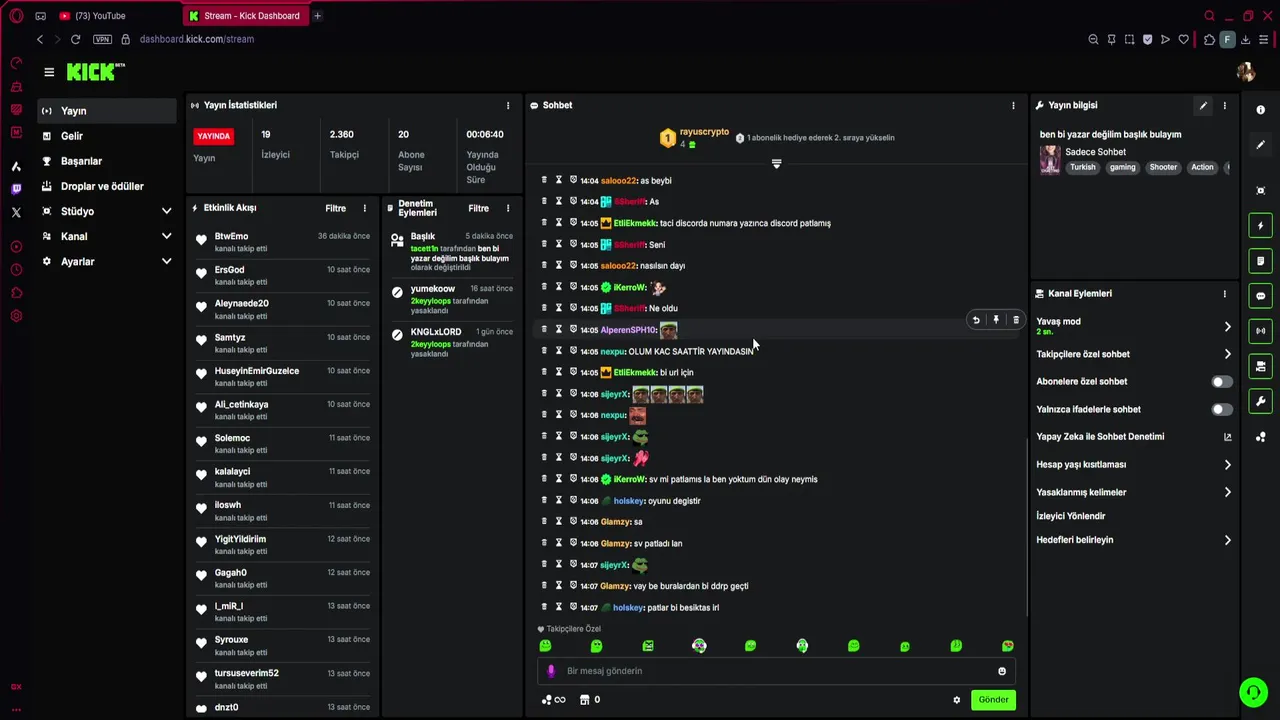
Task: Open Yayın bilgisi three-dot menu
Action: 1224,105
